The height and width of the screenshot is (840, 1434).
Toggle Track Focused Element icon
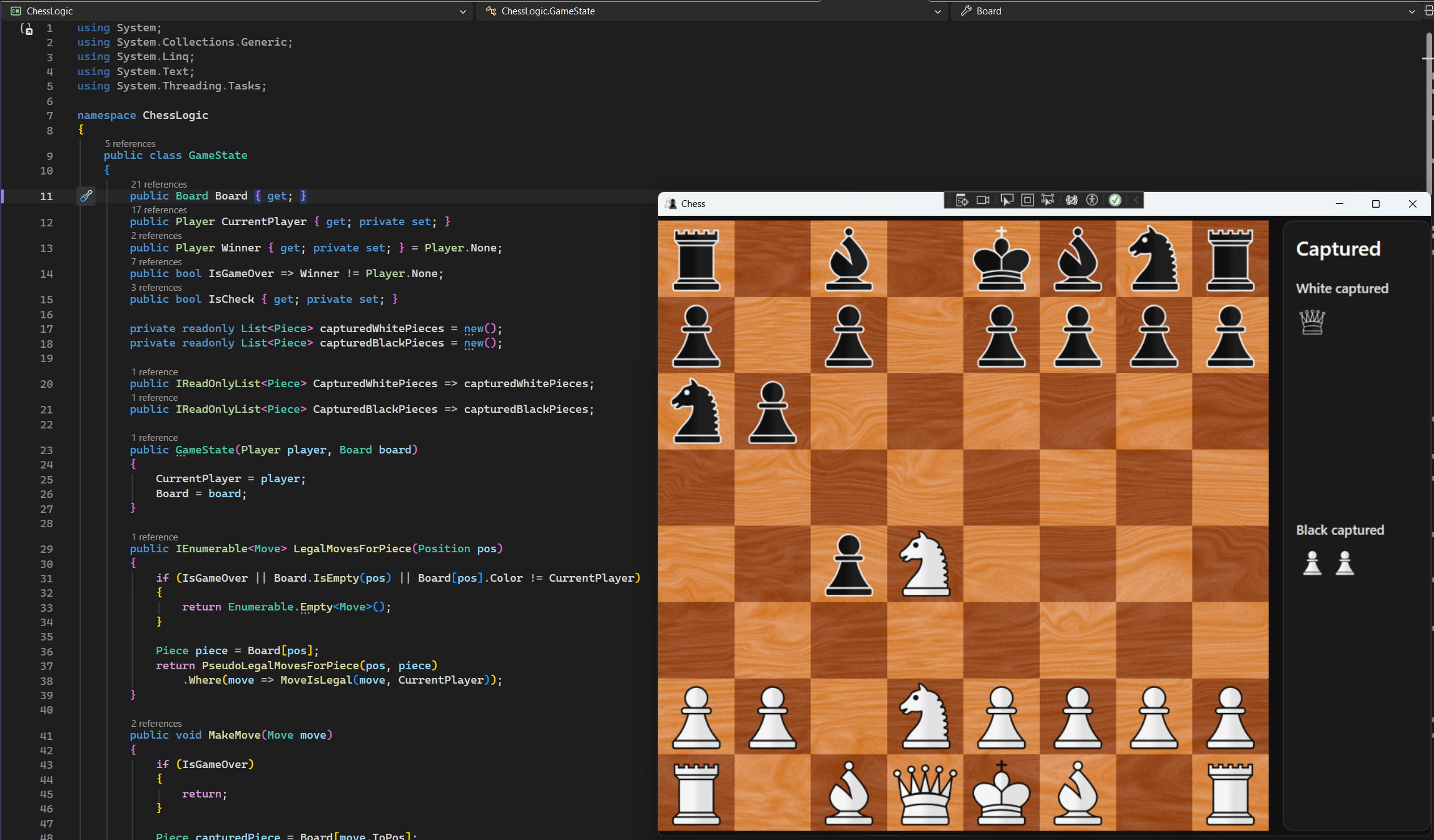(1048, 200)
